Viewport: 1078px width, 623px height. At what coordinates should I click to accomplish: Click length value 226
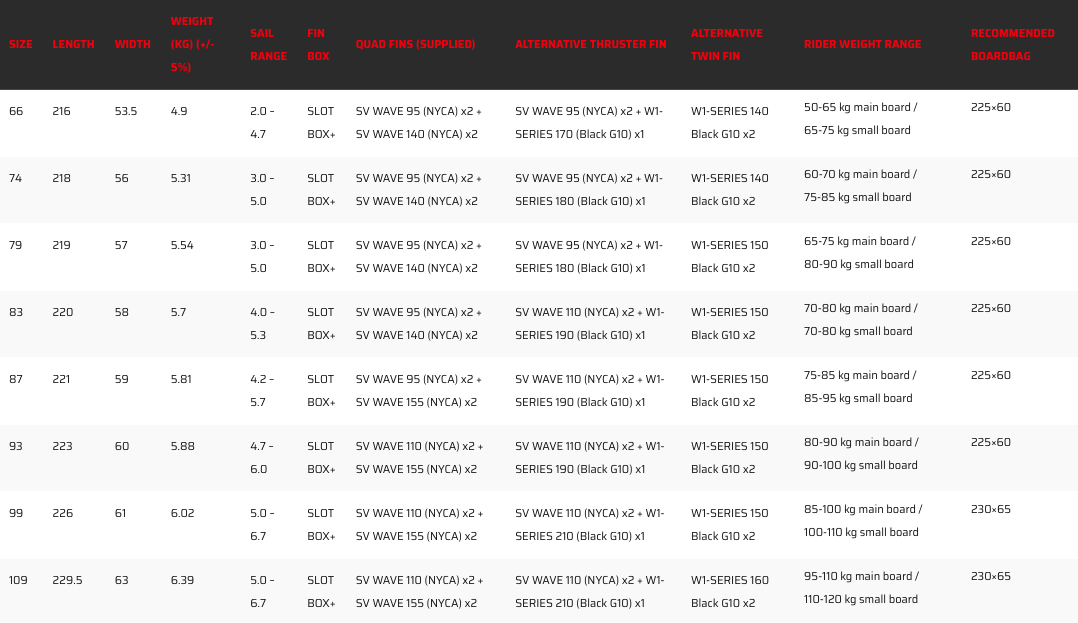pyautogui.click(x=63, y=513)
